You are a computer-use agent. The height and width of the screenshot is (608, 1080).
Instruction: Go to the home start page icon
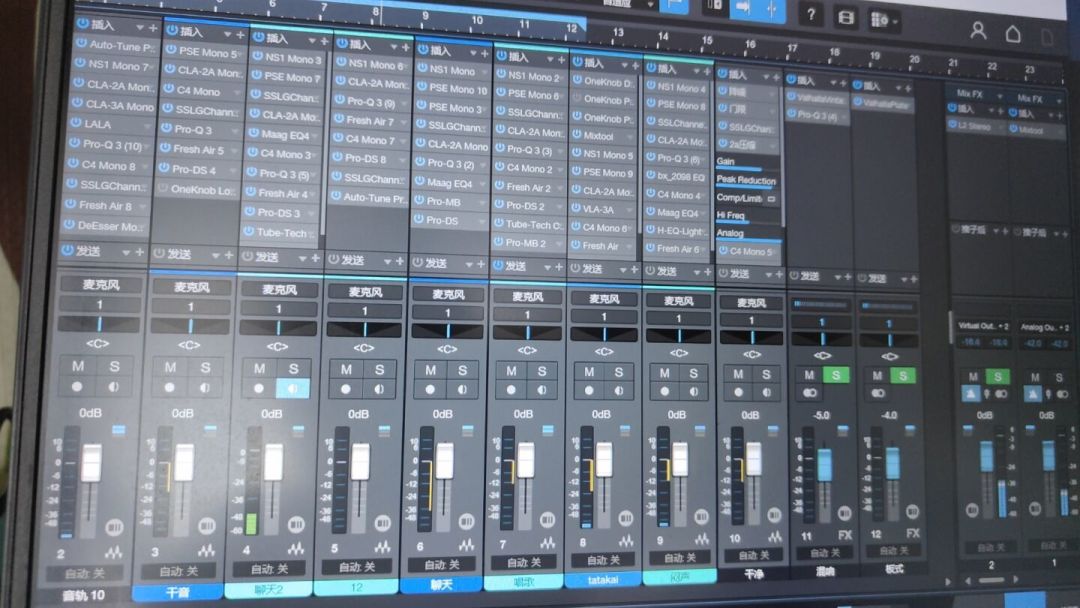pyautogui.click(x=1013, y=33)
